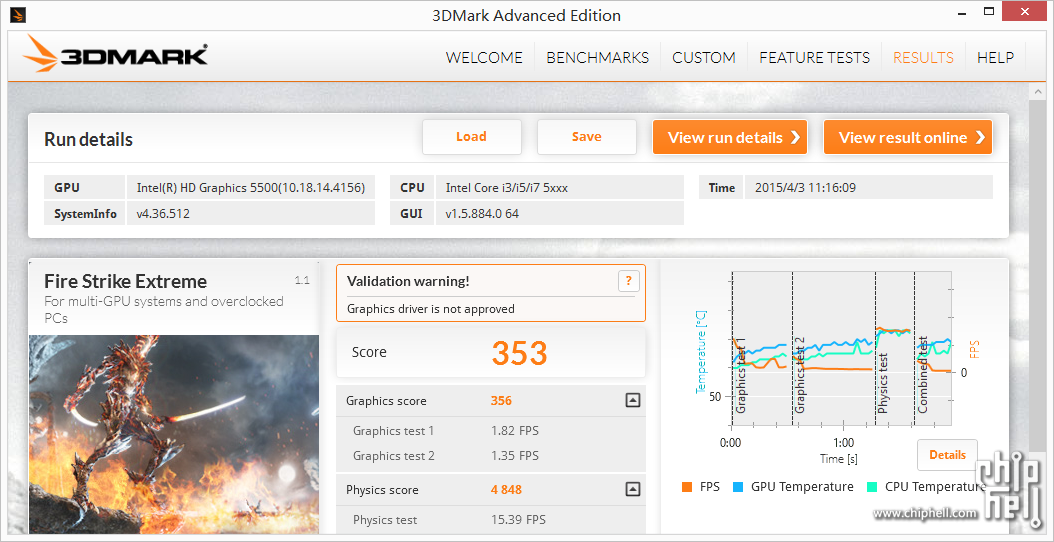Click the 3DMark logo
1054x542 pixels.
click(x=115, y=54)
